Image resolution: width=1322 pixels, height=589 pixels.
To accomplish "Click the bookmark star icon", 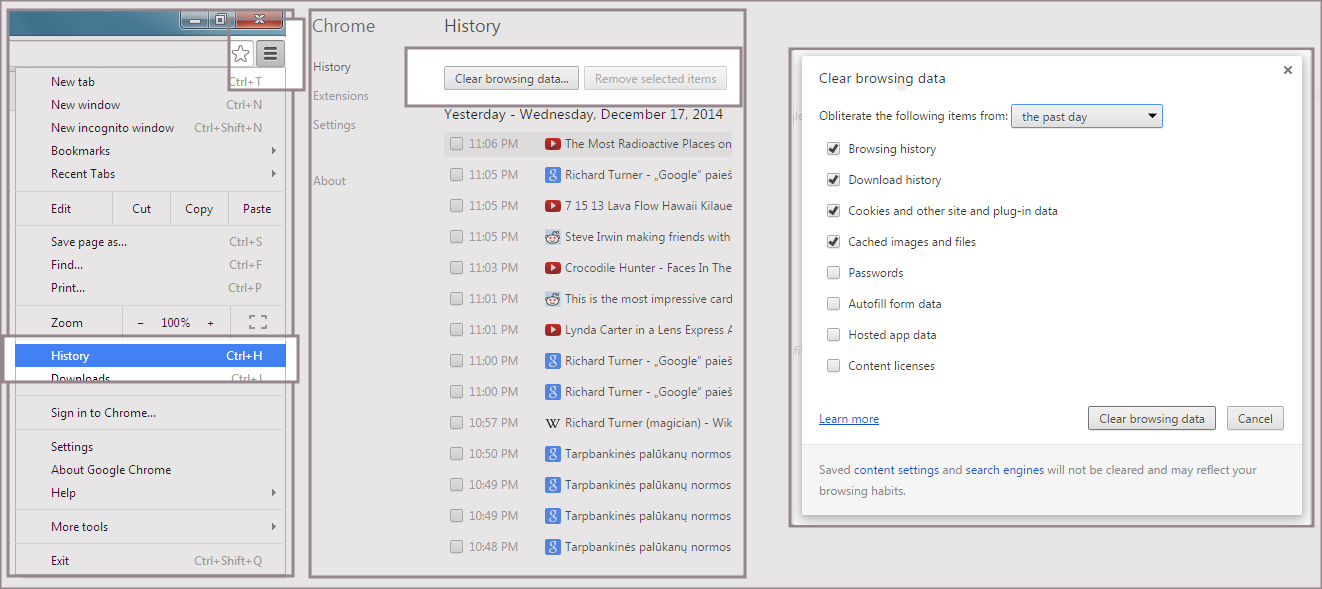I will (x=241, y=54).
